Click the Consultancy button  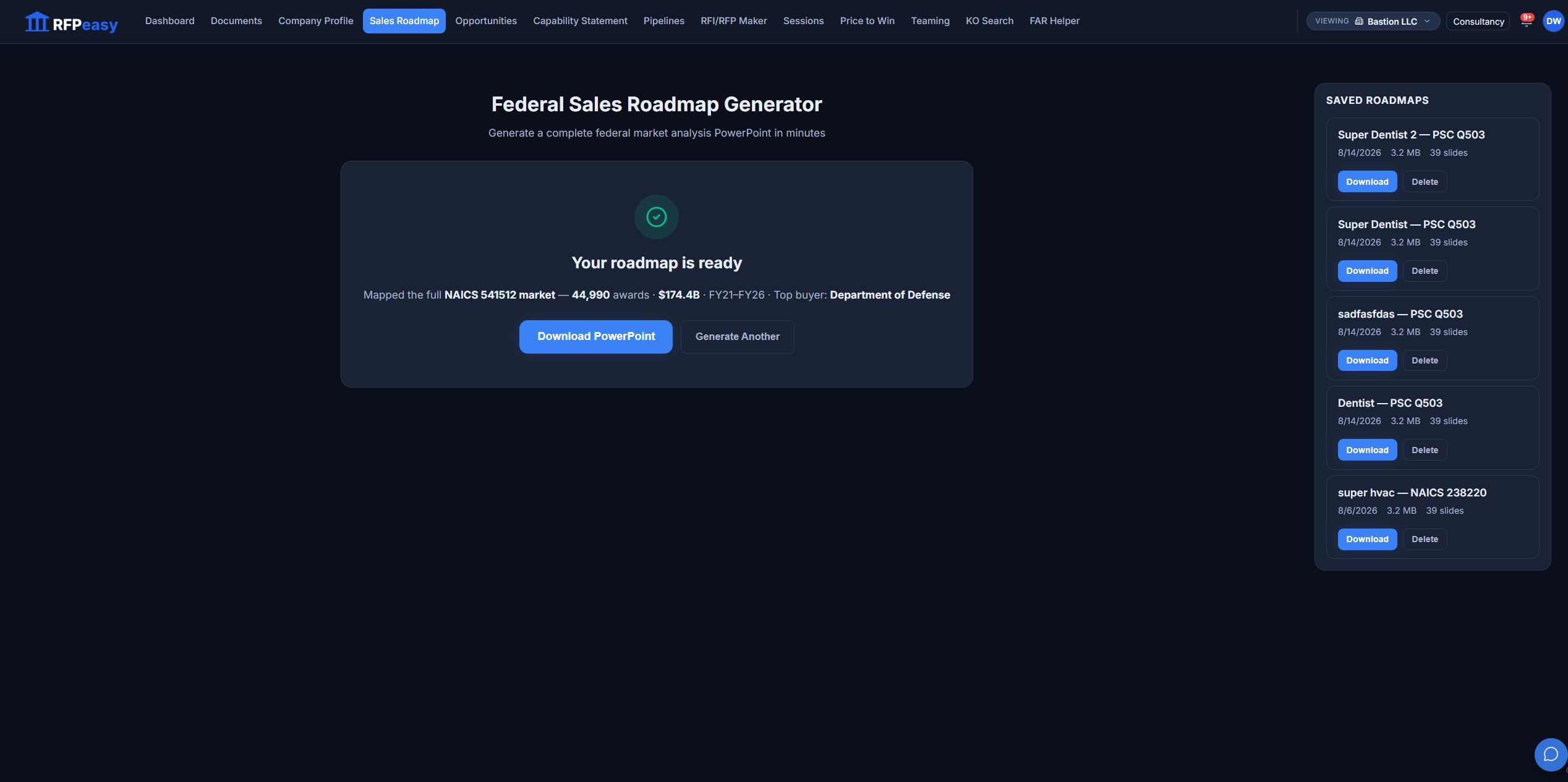(x=1478, y=22)
